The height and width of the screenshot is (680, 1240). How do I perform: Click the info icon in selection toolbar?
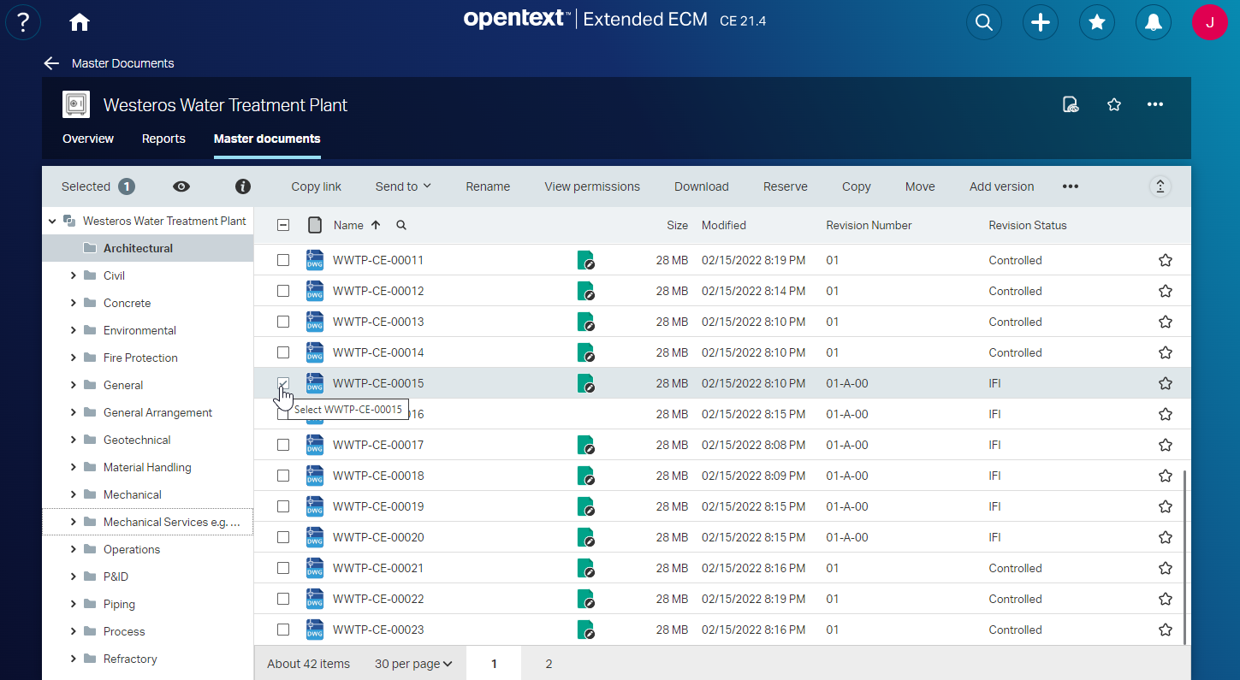[x=242, y=186]
